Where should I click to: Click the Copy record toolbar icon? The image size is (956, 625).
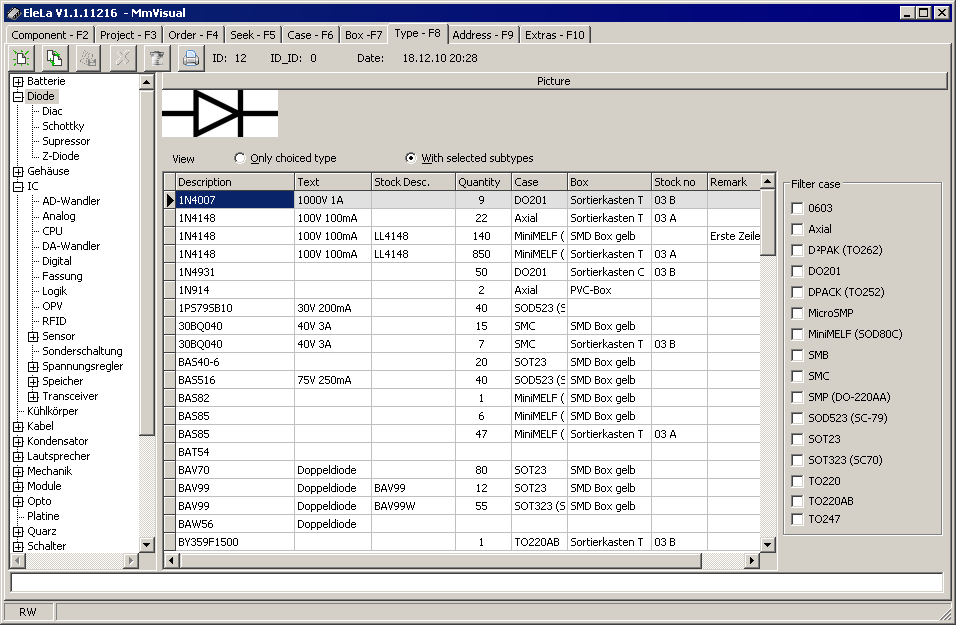coord(54,58)
